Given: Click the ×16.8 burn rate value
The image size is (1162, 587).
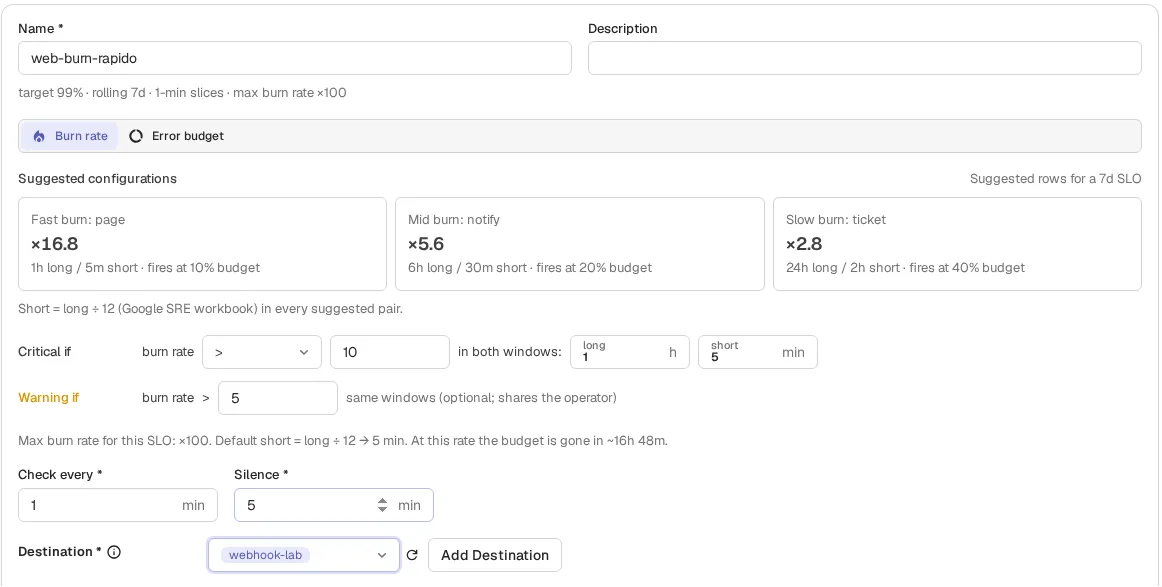Looking at the screenshot, I should 55,244.
